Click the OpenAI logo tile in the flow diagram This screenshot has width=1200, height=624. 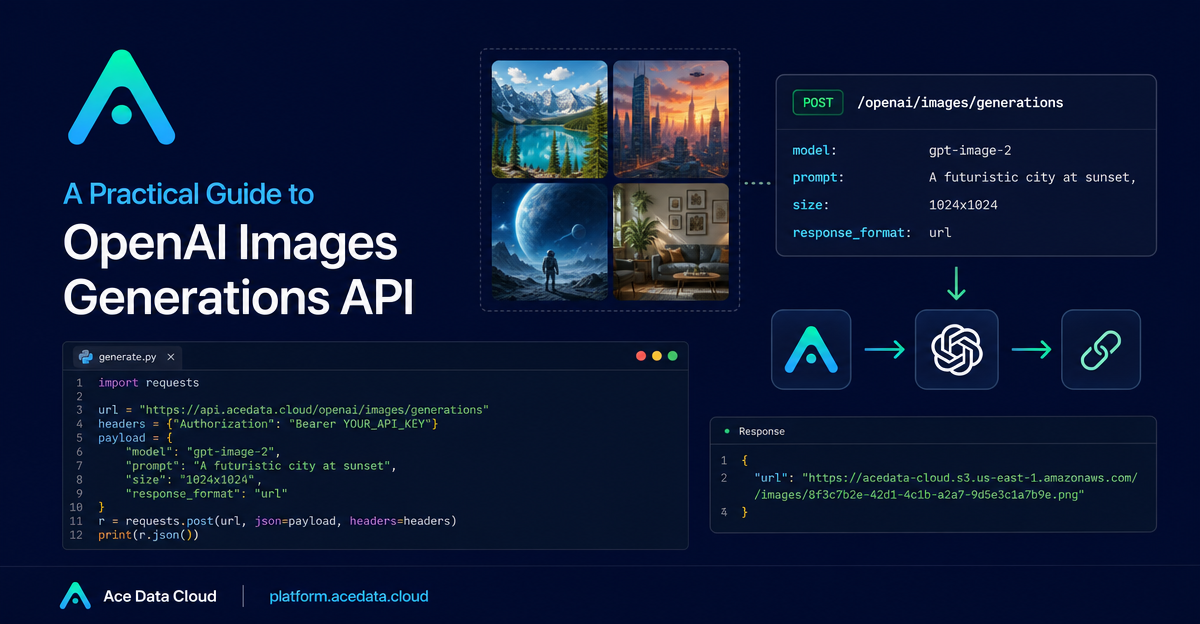coord(957,349)
